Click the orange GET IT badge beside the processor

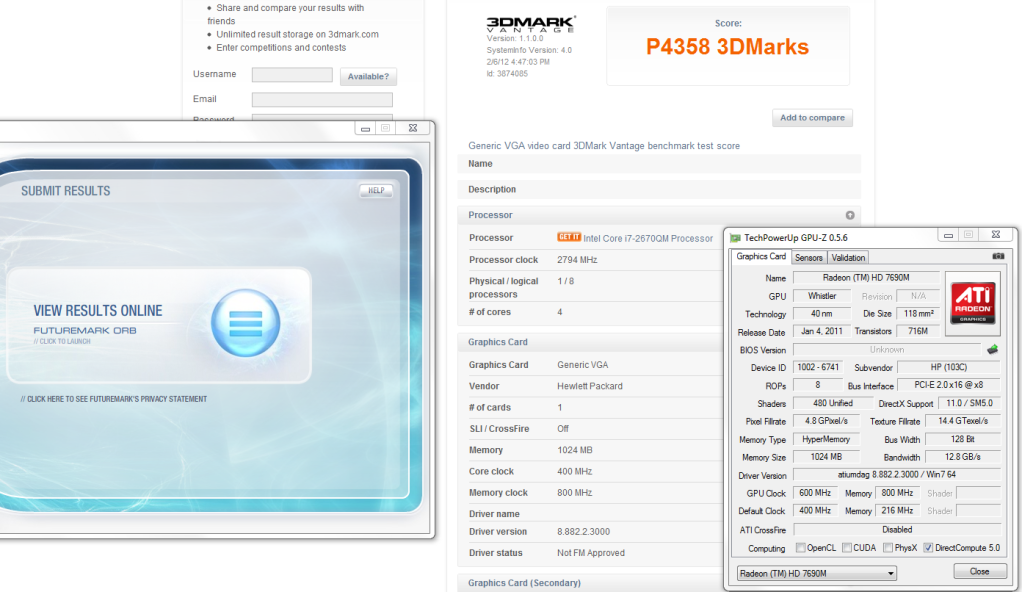point(568,237)
